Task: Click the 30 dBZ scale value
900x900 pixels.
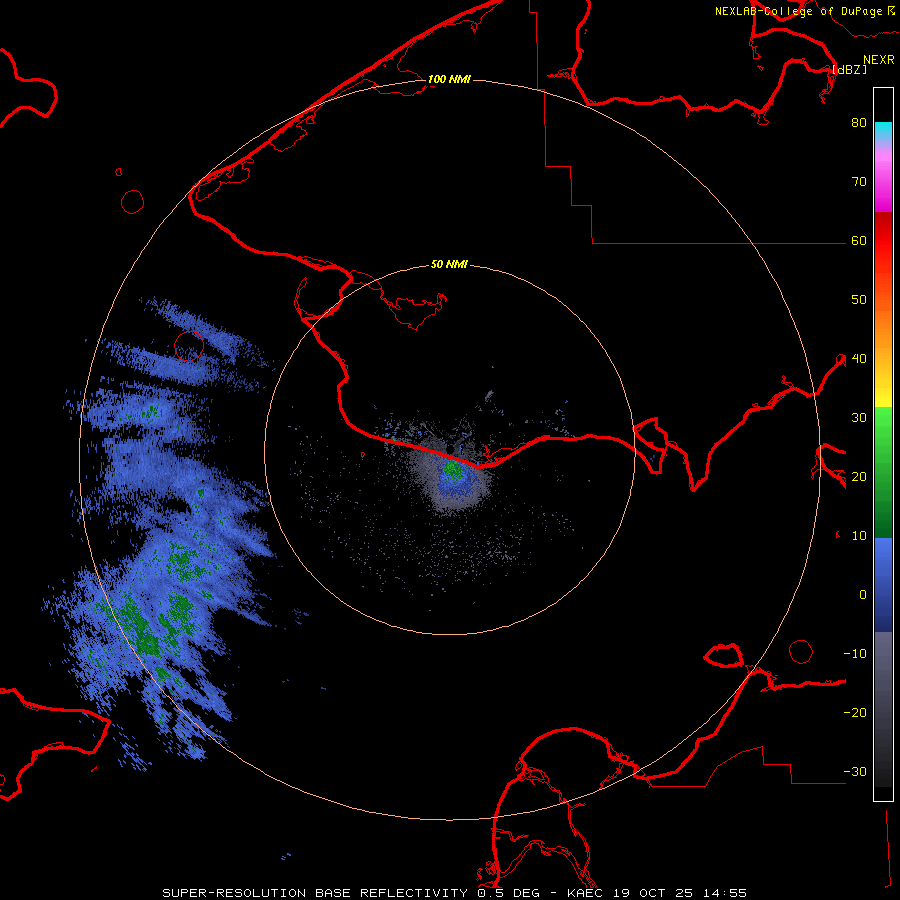Action: (859, 418)
